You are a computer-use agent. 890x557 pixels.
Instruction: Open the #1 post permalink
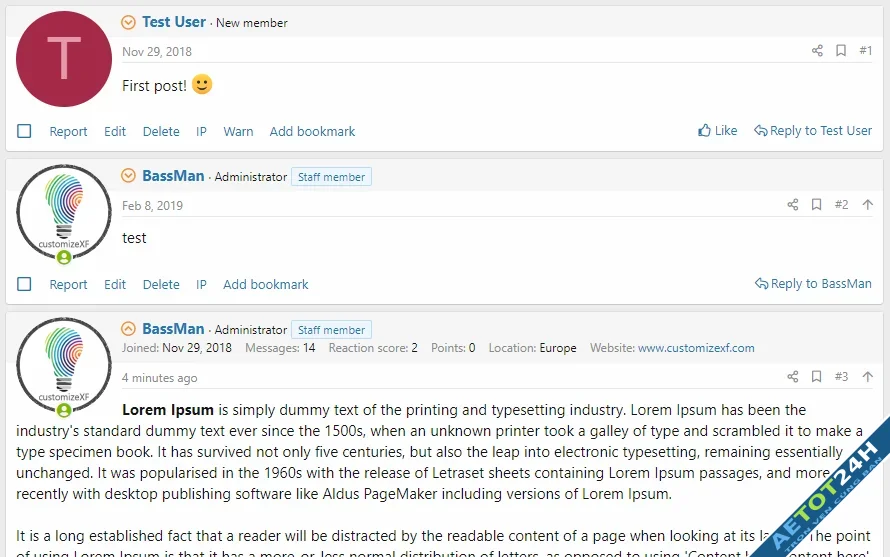pos(865,51)
